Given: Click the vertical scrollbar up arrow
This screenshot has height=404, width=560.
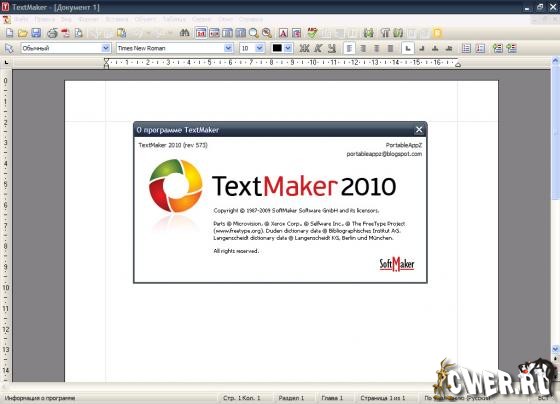Looking at the screenshot, I should tap(555, 61).
